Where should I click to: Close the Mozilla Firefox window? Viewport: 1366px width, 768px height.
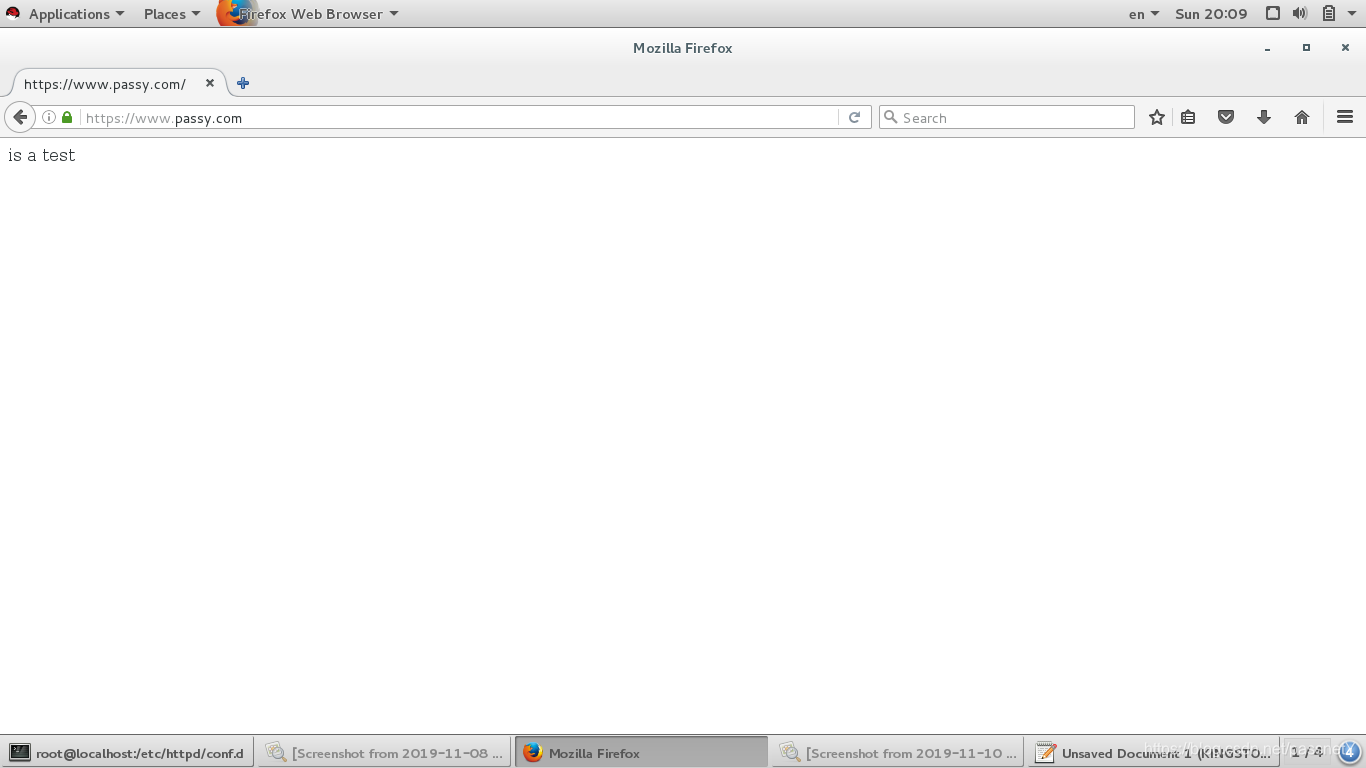pos(1345,48)
